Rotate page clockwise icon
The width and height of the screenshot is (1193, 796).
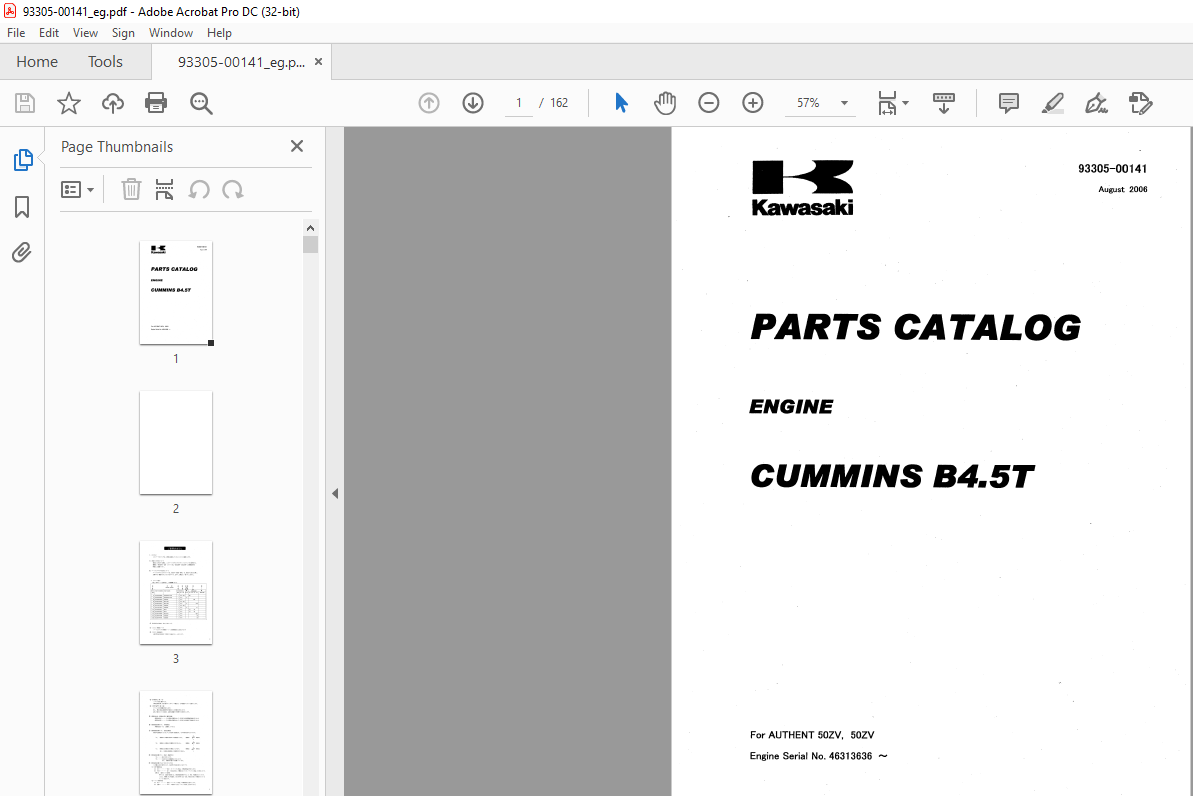point(233,189)
